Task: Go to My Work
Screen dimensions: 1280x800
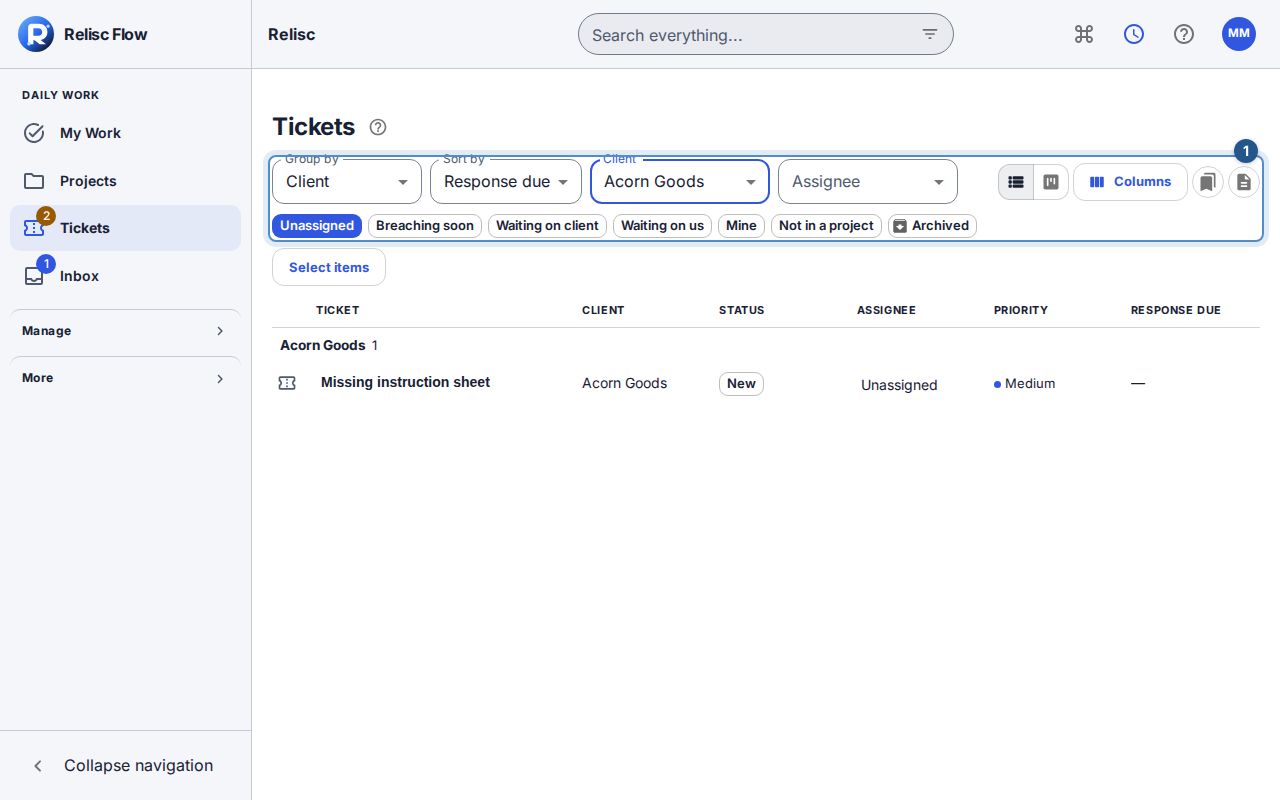Action: point(125,133)
